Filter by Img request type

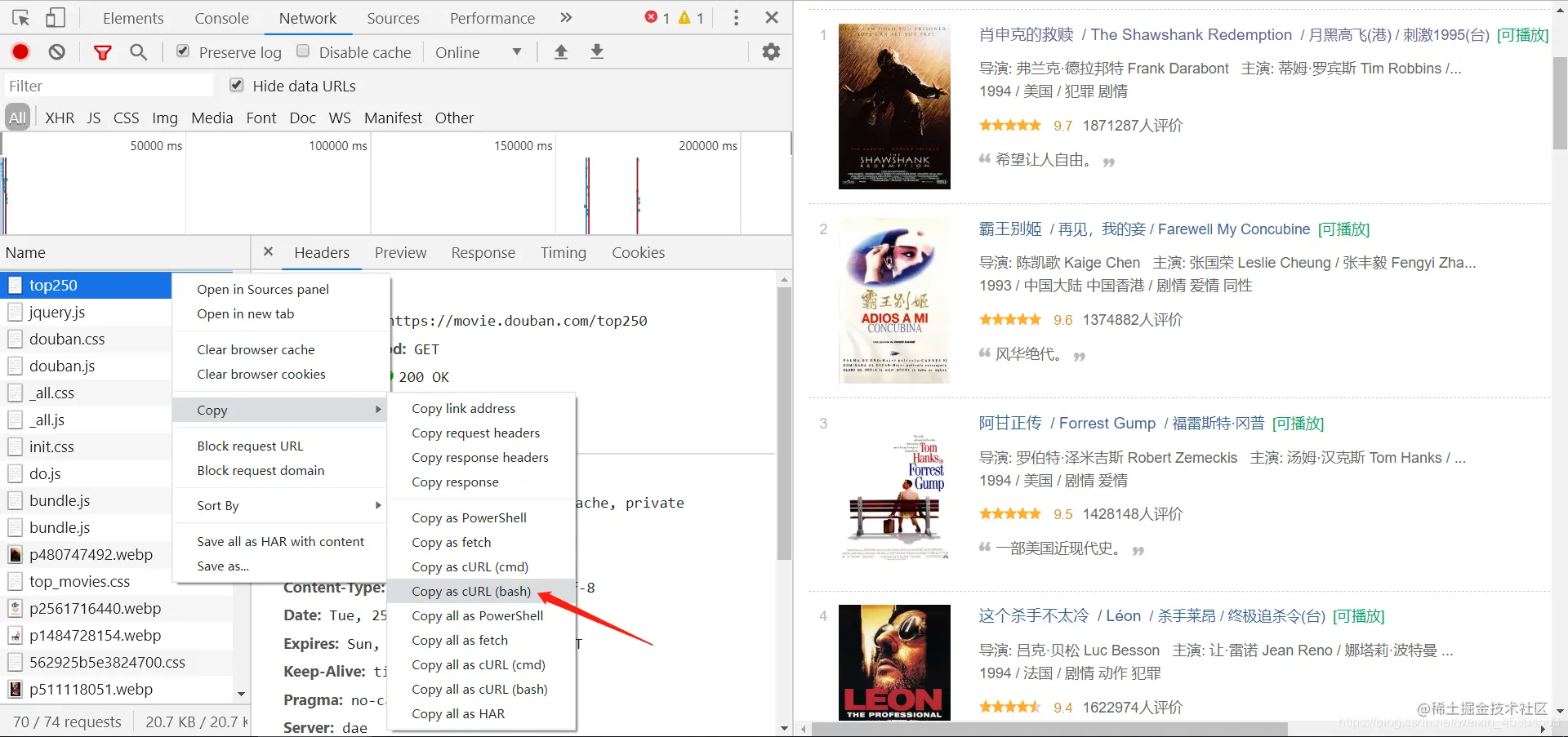(x=165, y=118)
